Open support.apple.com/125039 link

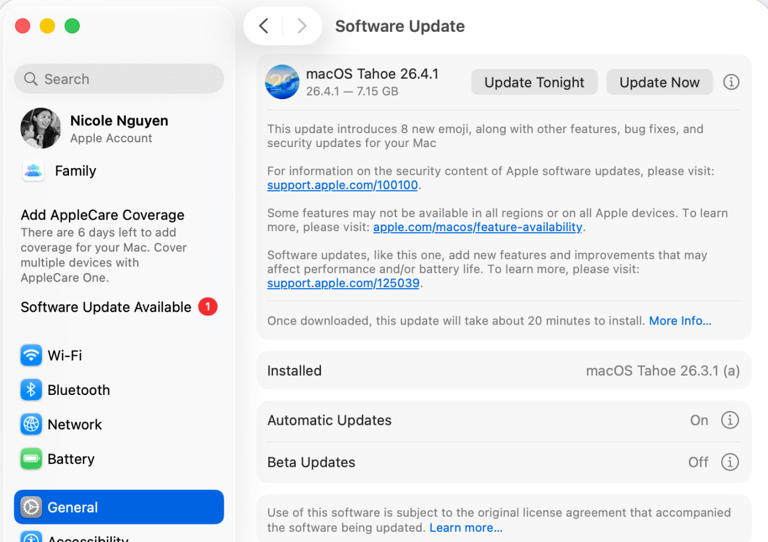[343, 283]
